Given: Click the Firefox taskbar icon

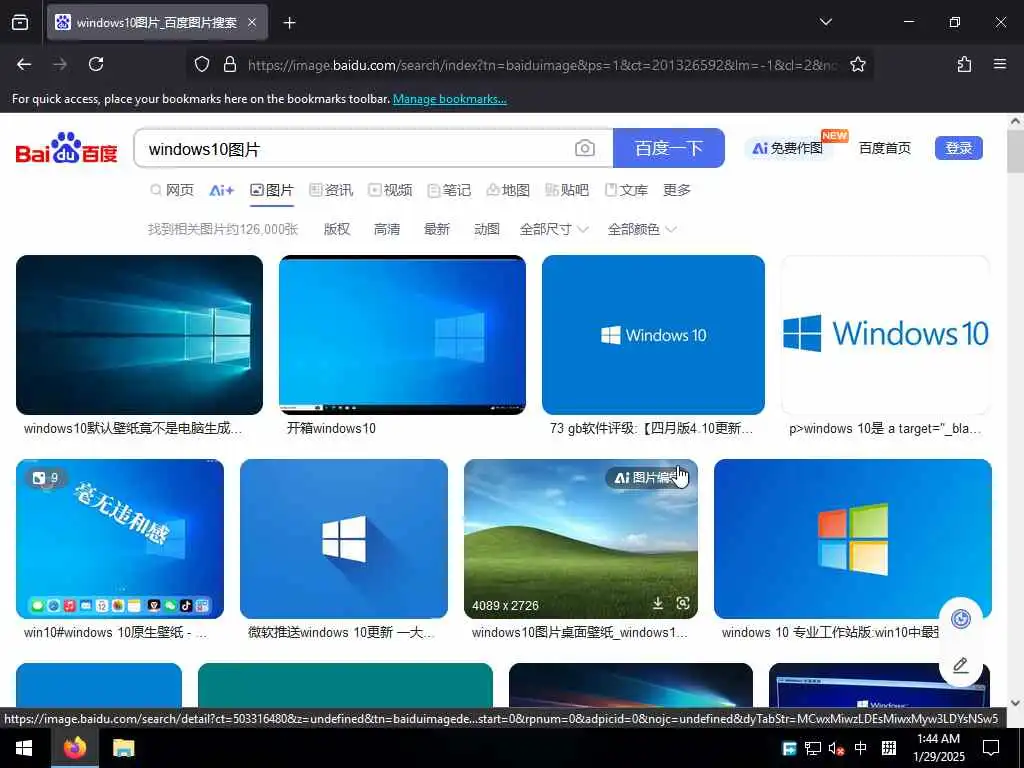Looking at the screenshot, I should (x=74, y=748).
